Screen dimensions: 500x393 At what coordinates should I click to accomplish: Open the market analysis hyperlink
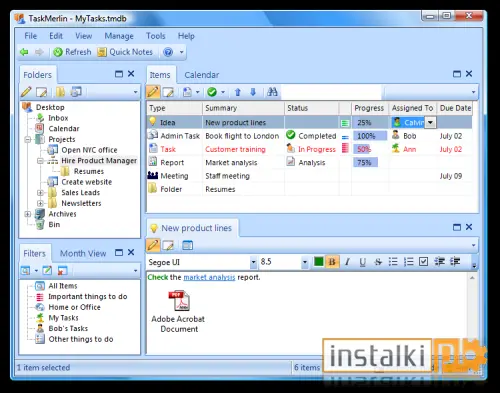click(209, 277)
